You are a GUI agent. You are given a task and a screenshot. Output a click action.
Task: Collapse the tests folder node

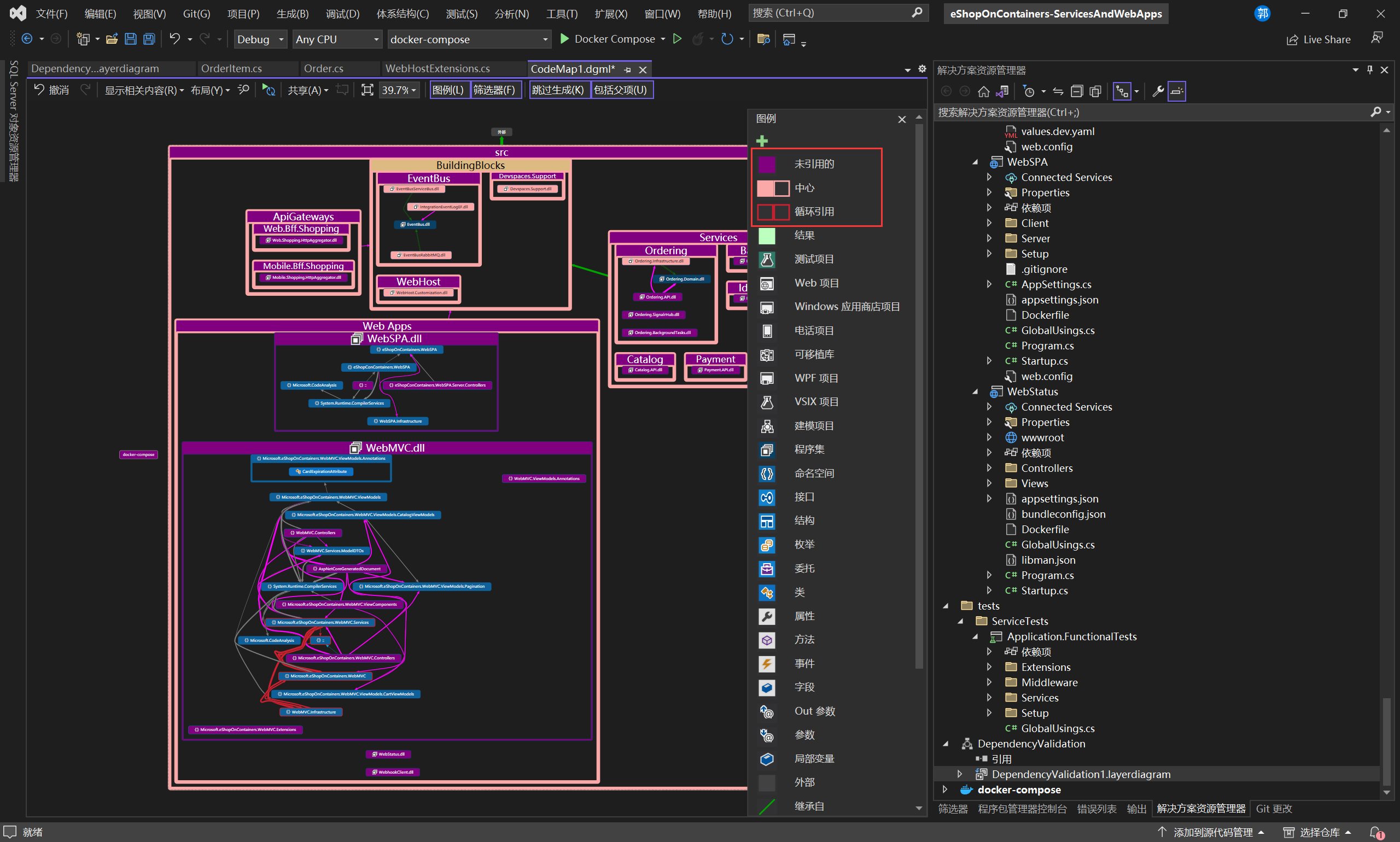(x=946, y=606)
